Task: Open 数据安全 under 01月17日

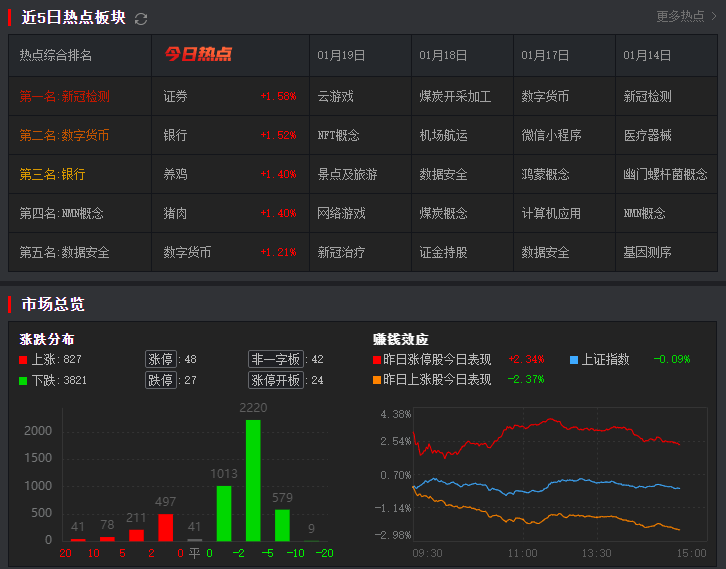Action: click(545, 252)
